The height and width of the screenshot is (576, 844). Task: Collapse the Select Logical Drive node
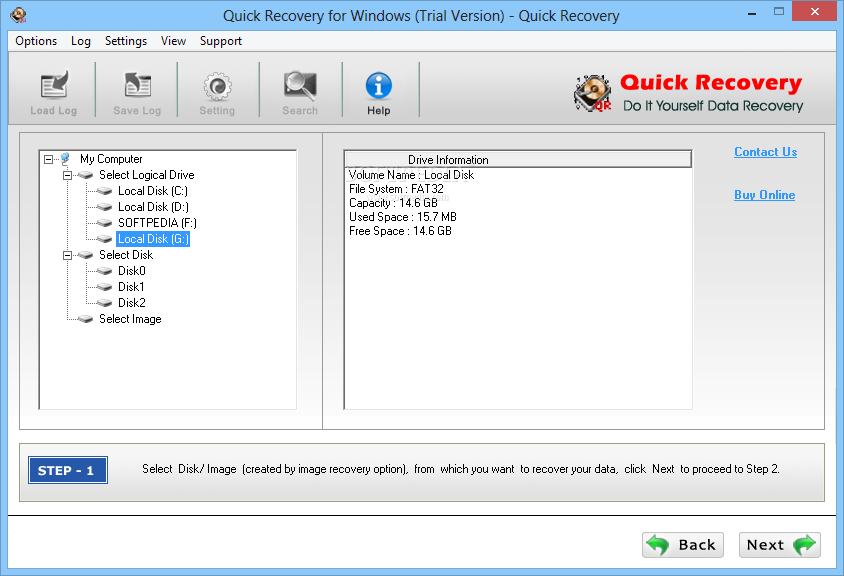[x=67, y=175]
